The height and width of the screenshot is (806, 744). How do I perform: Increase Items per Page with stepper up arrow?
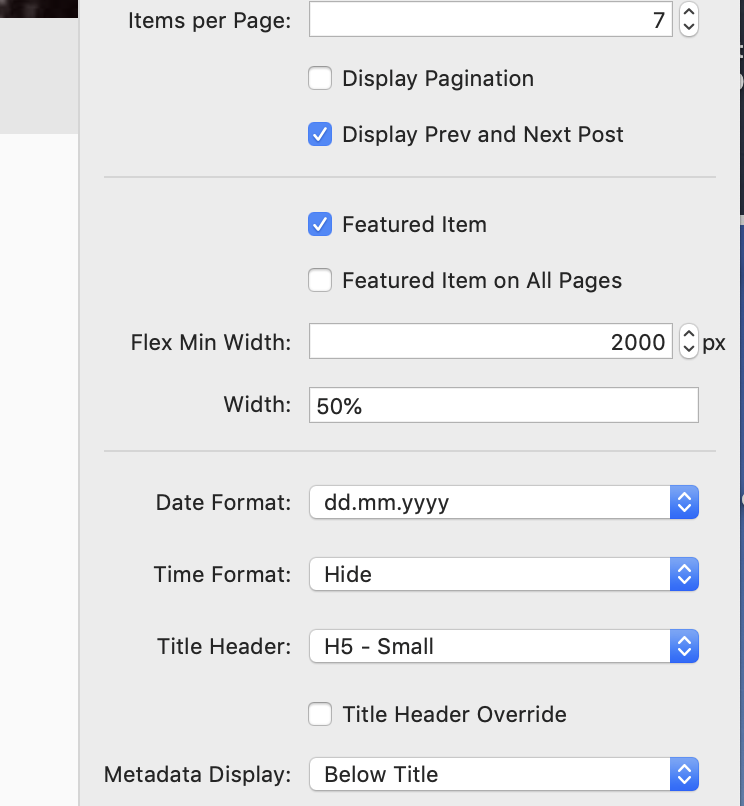coord(688,11)
